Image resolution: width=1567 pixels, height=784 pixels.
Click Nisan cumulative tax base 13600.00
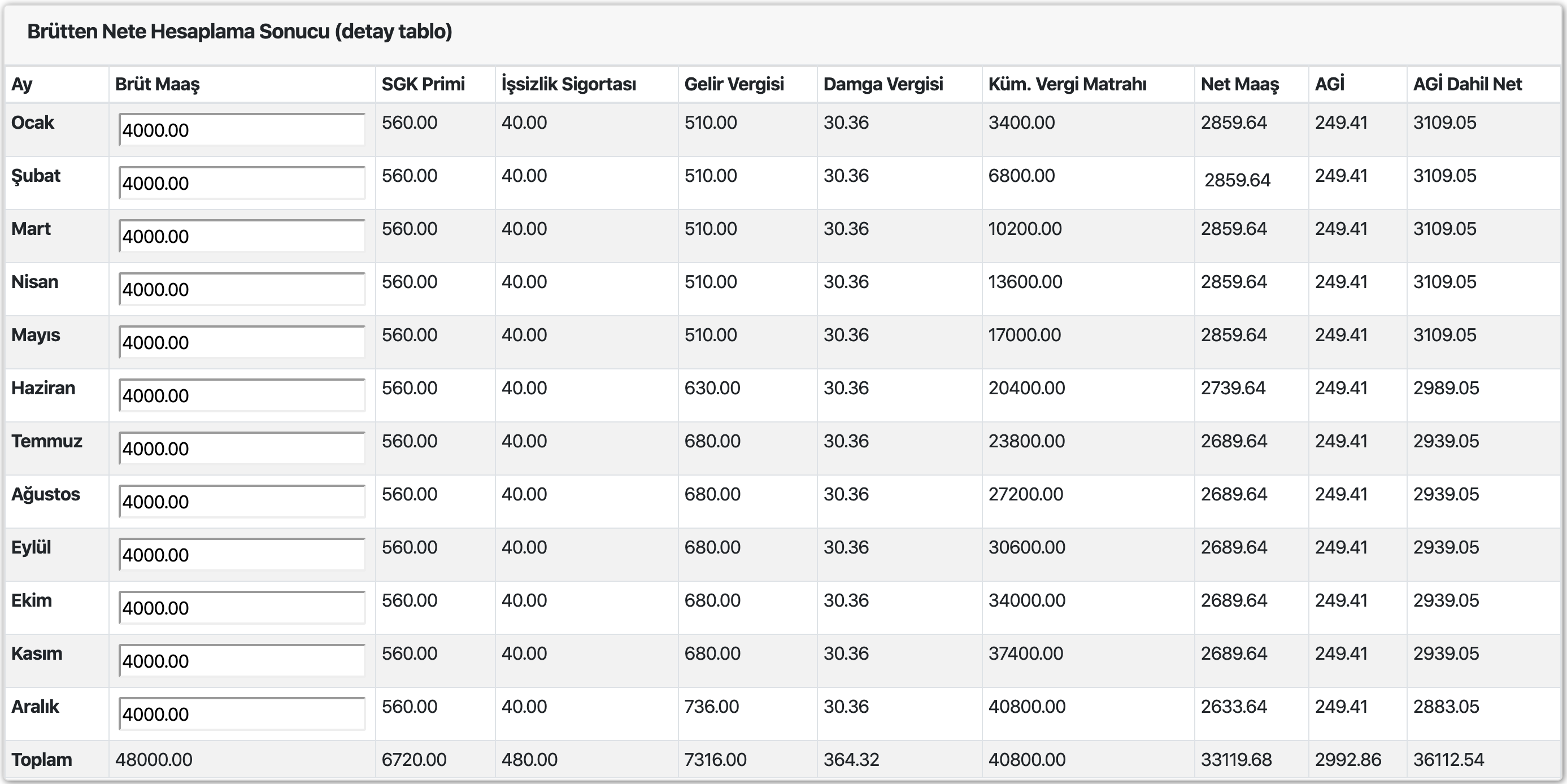[1026, 282]
